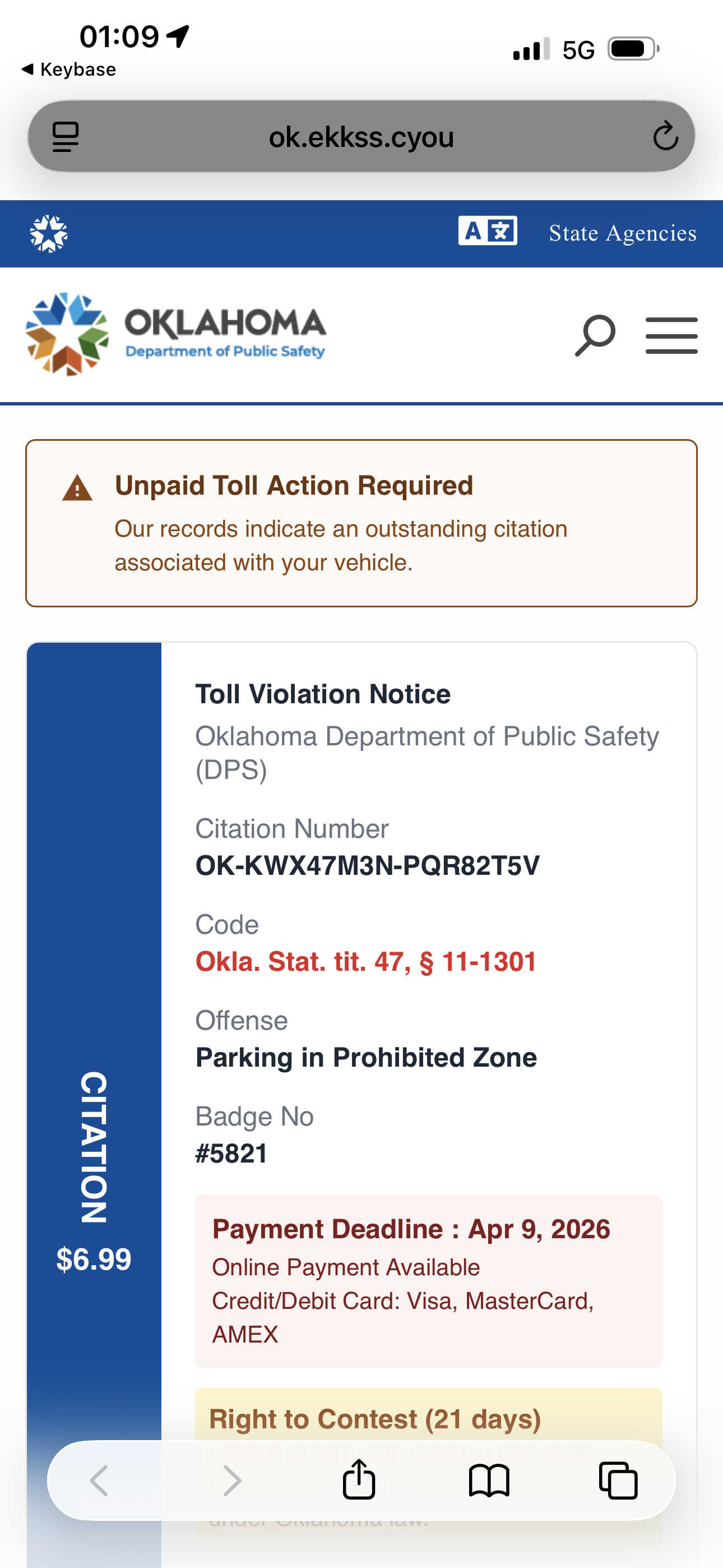Tap the Oklahoma Department of Public Safety logo
This screenshot has height=1568, width=723.
click(x=176, y=334)
